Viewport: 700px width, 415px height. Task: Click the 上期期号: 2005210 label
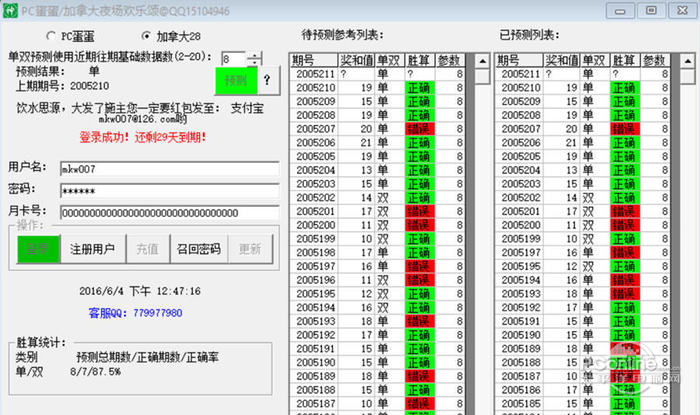coord(62,86)
